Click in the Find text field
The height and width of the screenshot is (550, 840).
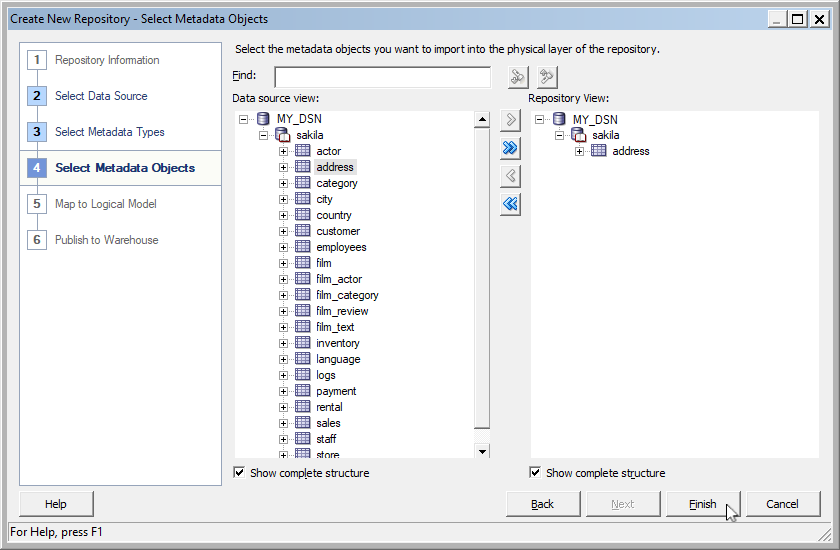tap(382, 77)
